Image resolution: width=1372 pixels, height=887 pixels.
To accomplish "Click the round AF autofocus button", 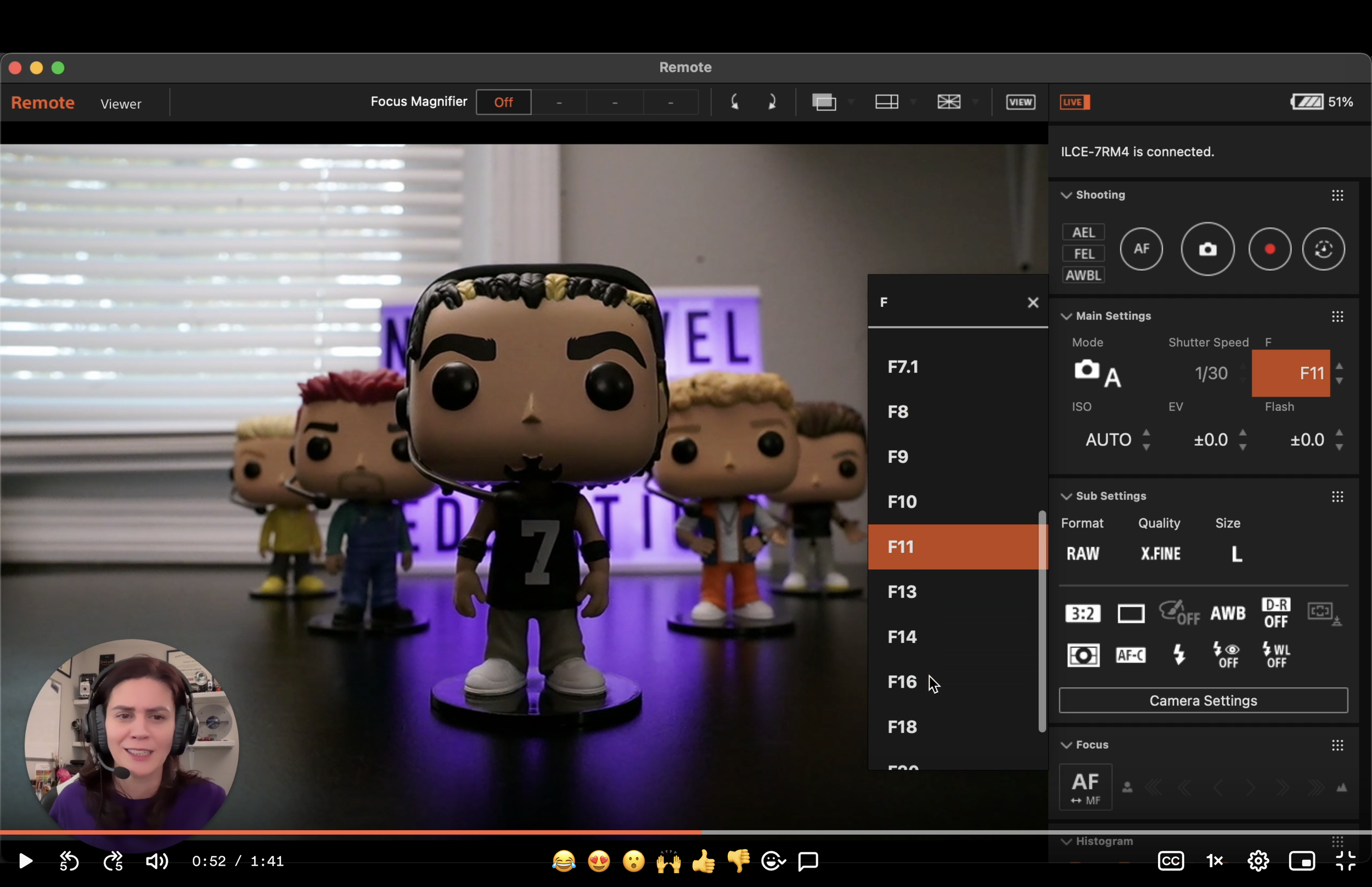I will pos(1141,249).
